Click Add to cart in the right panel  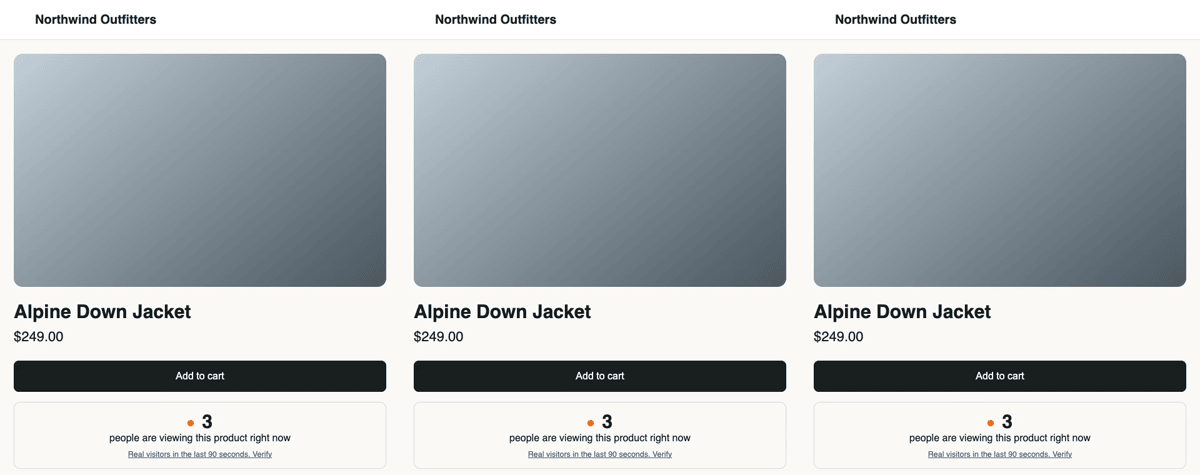1000,376
